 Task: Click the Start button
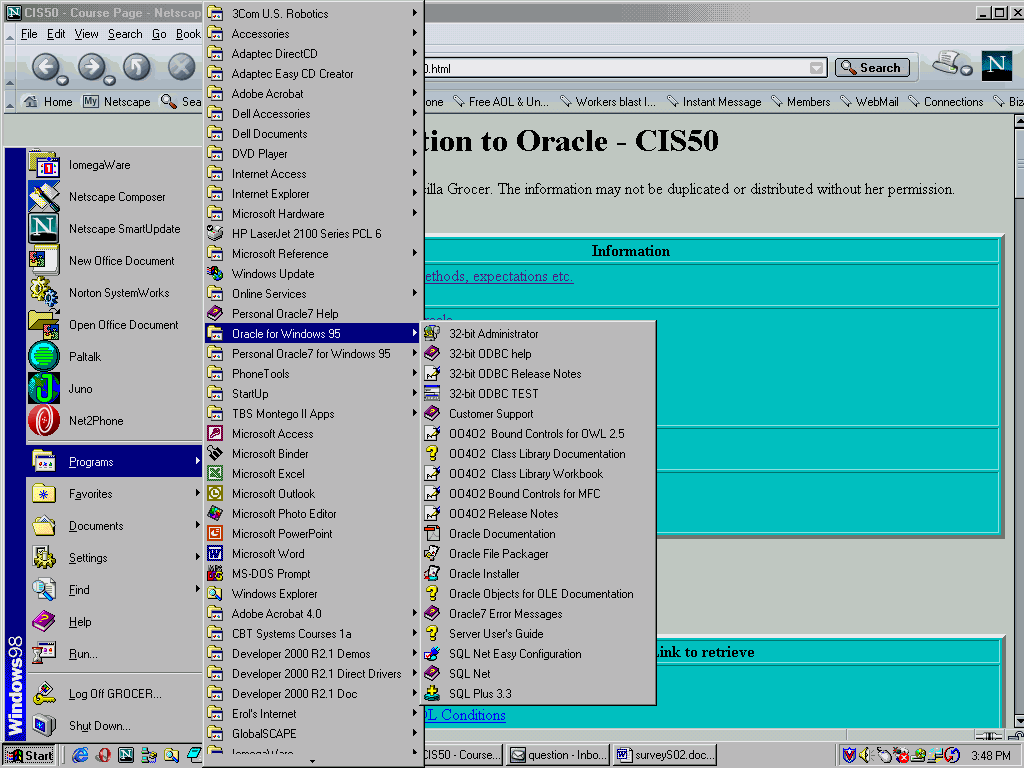pos(31,756)
